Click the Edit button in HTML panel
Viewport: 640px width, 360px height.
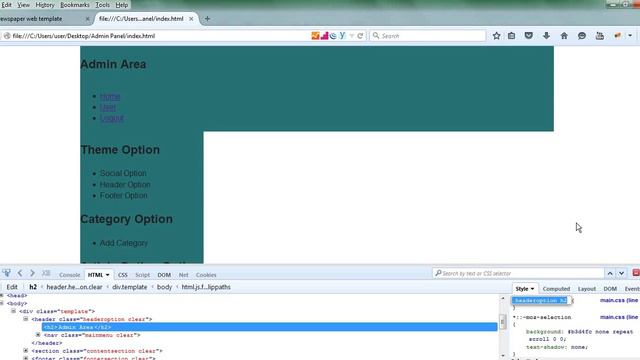12,287
